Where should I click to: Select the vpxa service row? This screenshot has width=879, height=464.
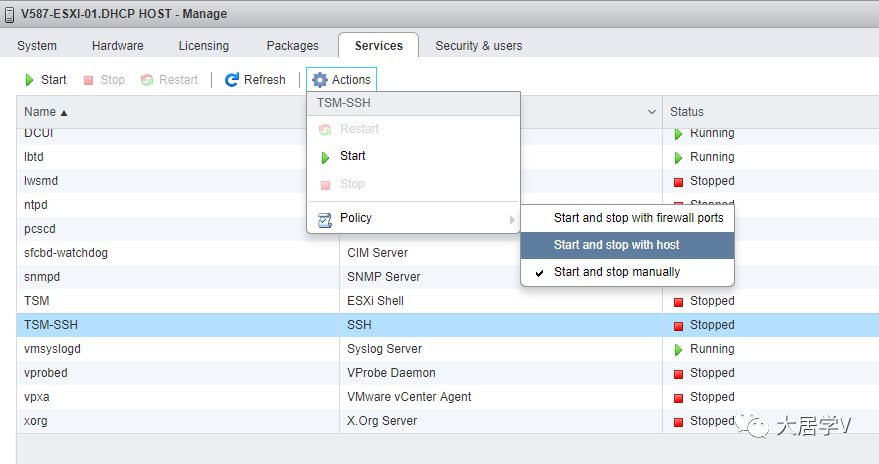170,397
